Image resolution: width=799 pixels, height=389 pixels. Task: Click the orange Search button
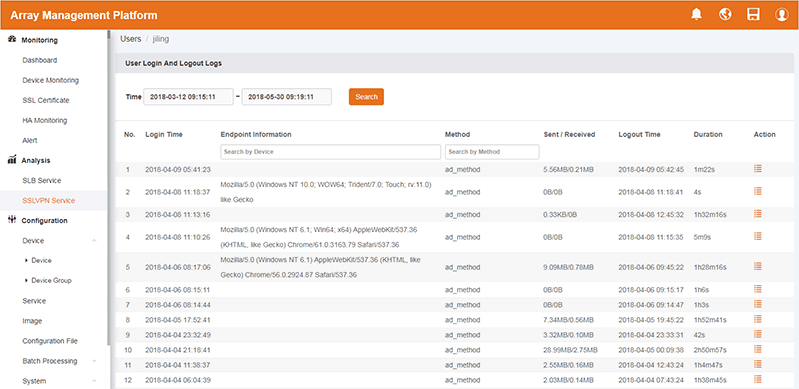pyautogui.click(x=366, y=97)
